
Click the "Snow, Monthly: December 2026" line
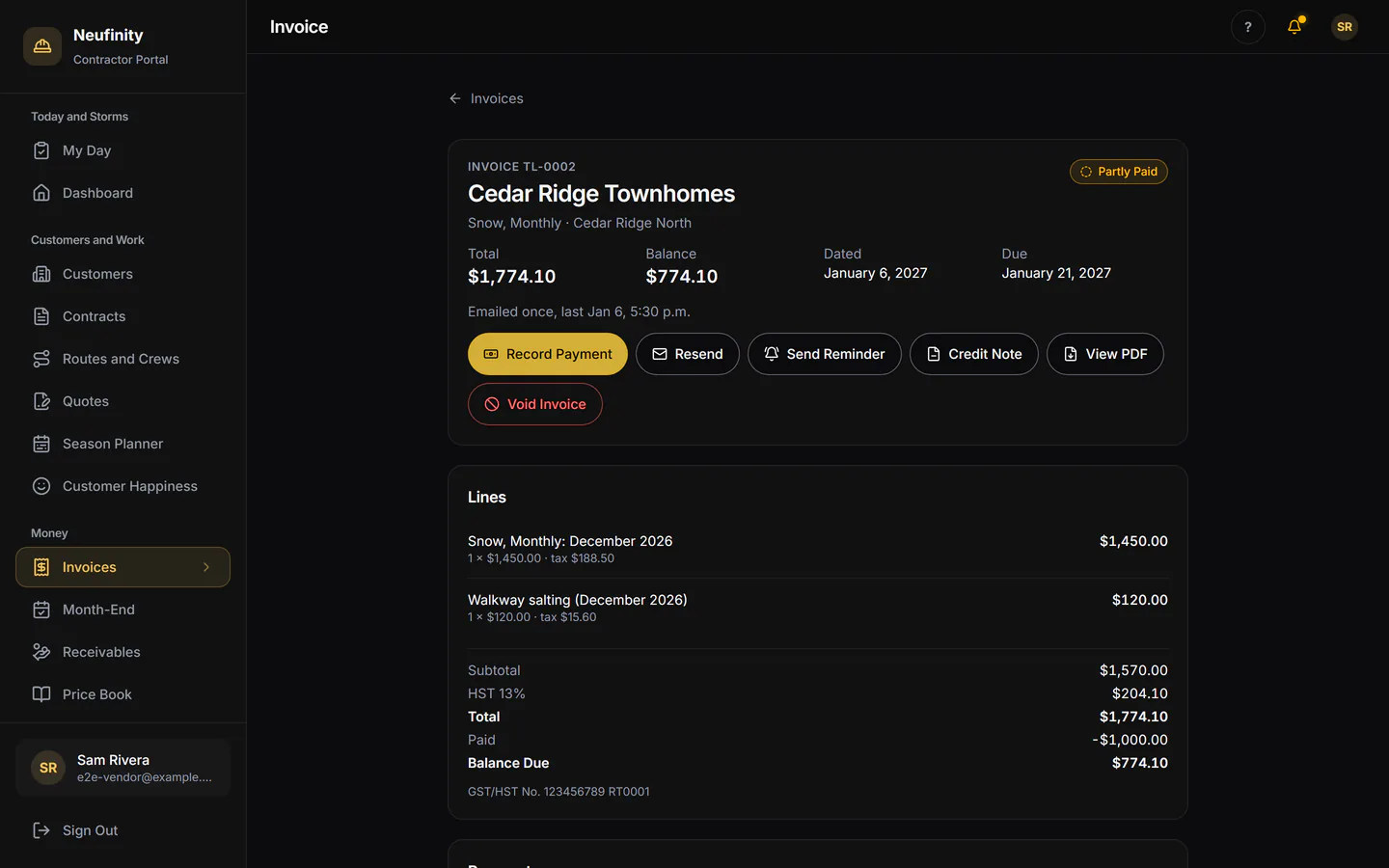point(570,541)
